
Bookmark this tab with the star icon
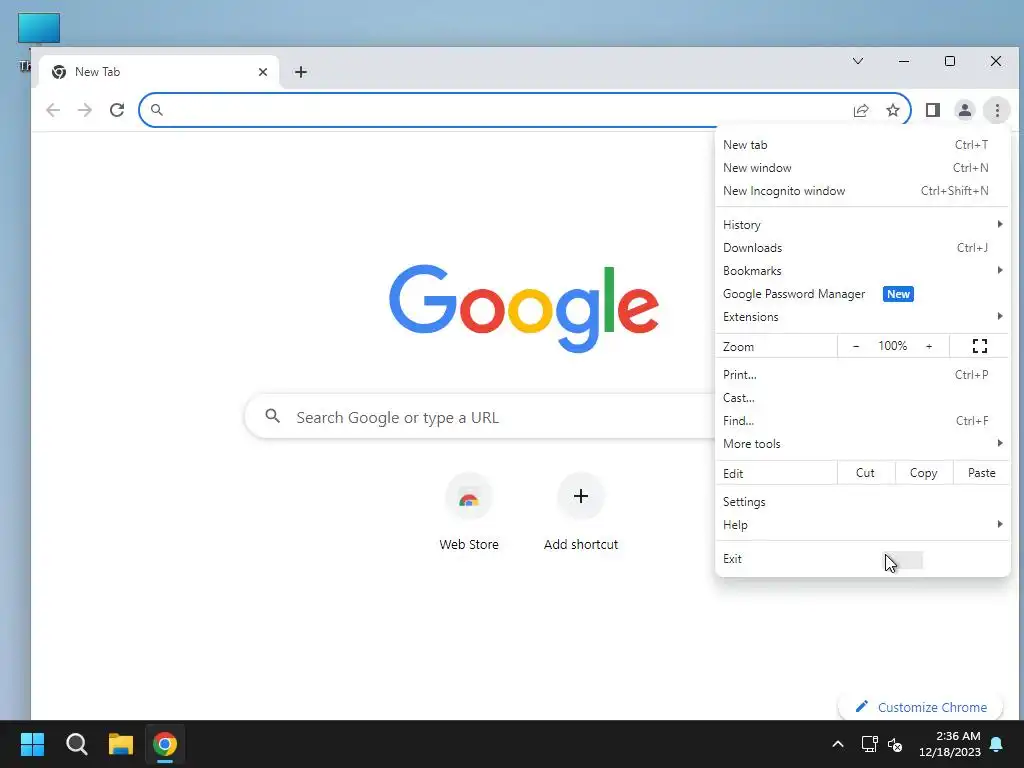point(893,110)
